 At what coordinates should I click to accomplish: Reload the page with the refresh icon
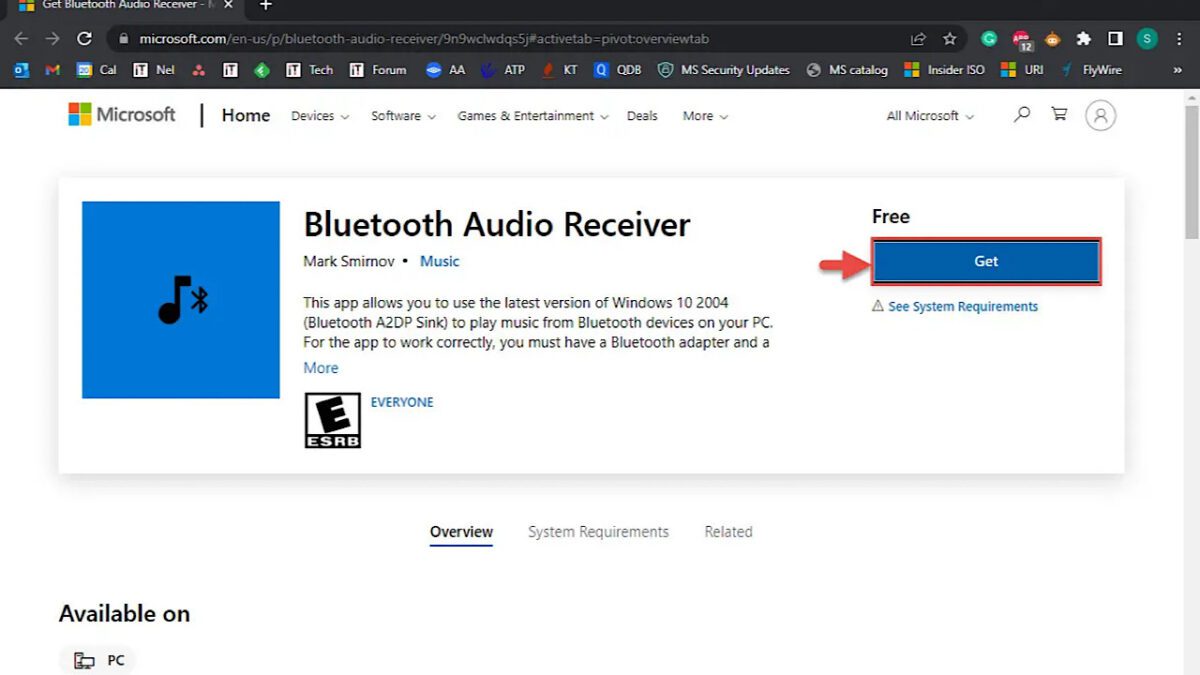click(85, 39)
